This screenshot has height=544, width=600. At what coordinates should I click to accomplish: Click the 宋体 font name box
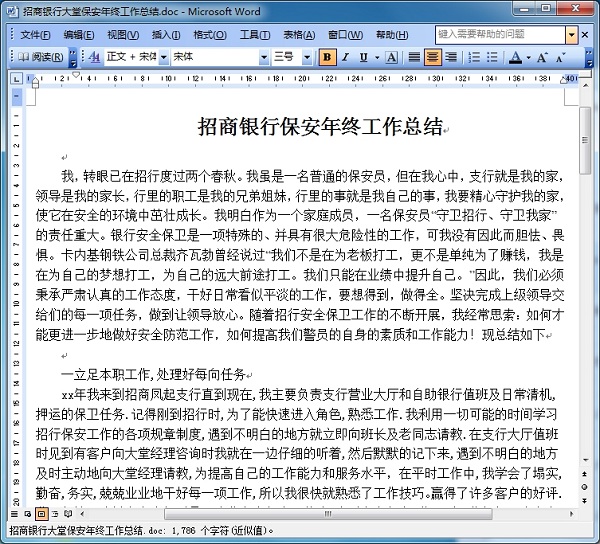click(215, 57)
